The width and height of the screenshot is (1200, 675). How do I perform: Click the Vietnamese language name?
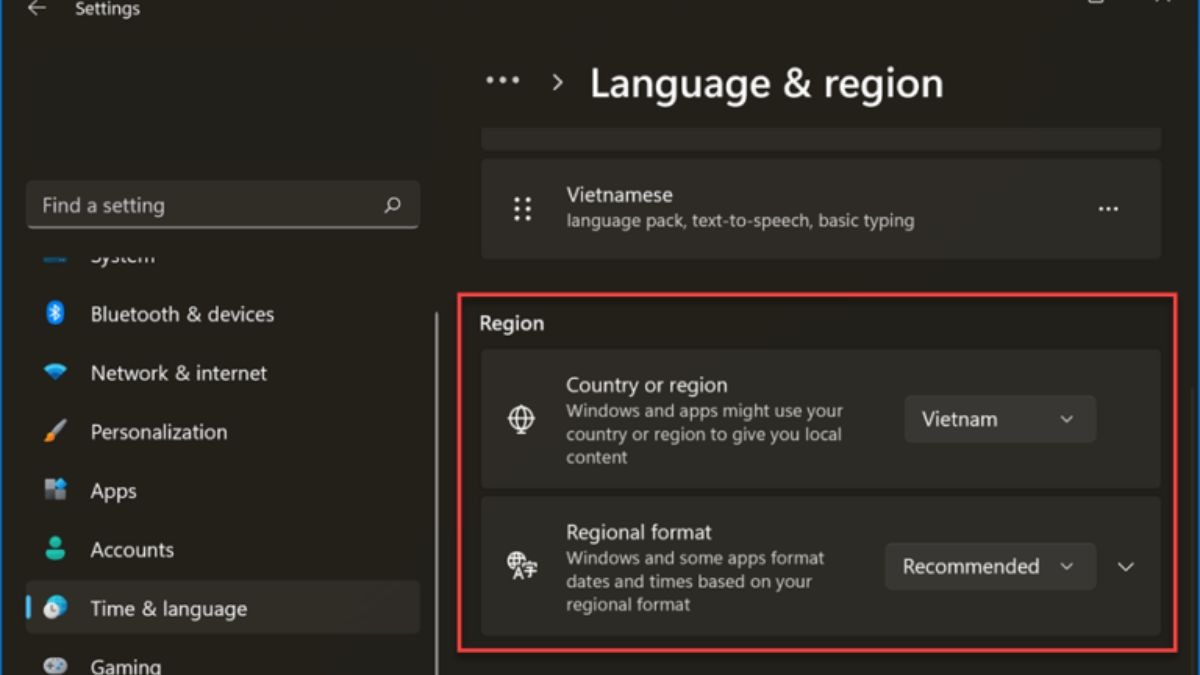(x=619, y=195)
